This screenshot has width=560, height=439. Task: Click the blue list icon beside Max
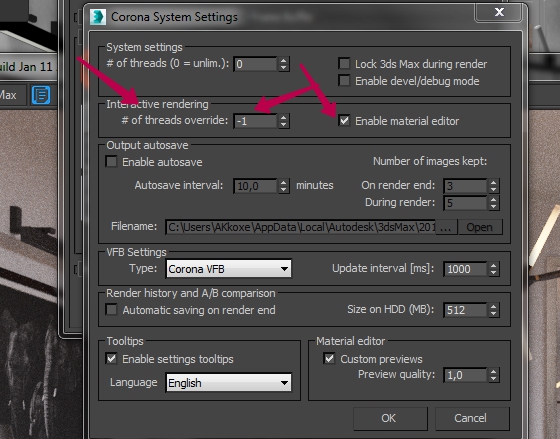[41, 95]
